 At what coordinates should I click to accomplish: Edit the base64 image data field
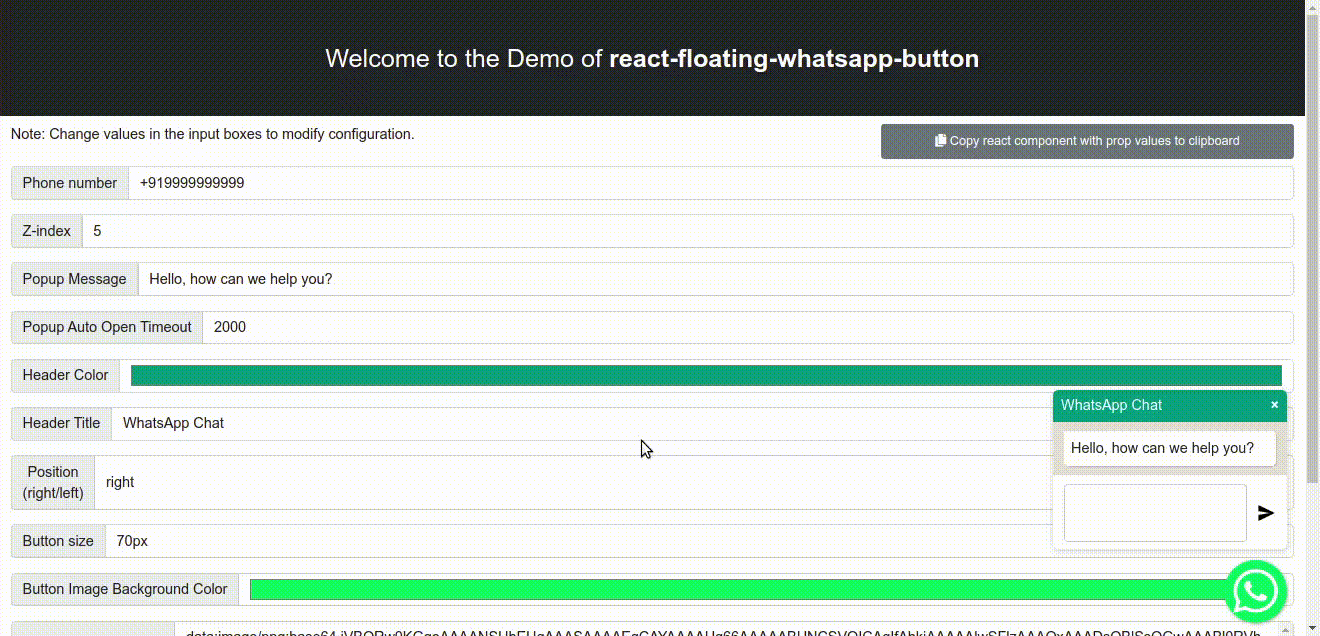tap(734, 629)
